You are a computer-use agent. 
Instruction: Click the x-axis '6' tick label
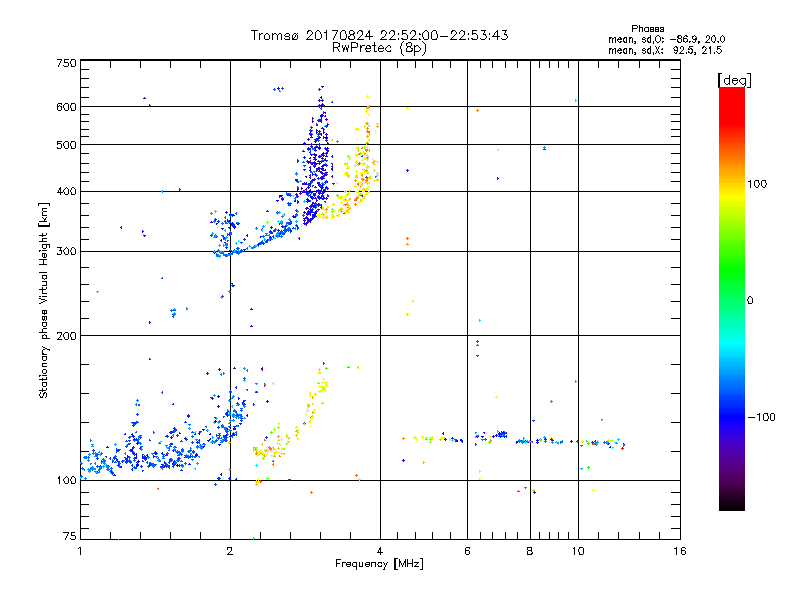pyautogui.click(x=467, y=551)
